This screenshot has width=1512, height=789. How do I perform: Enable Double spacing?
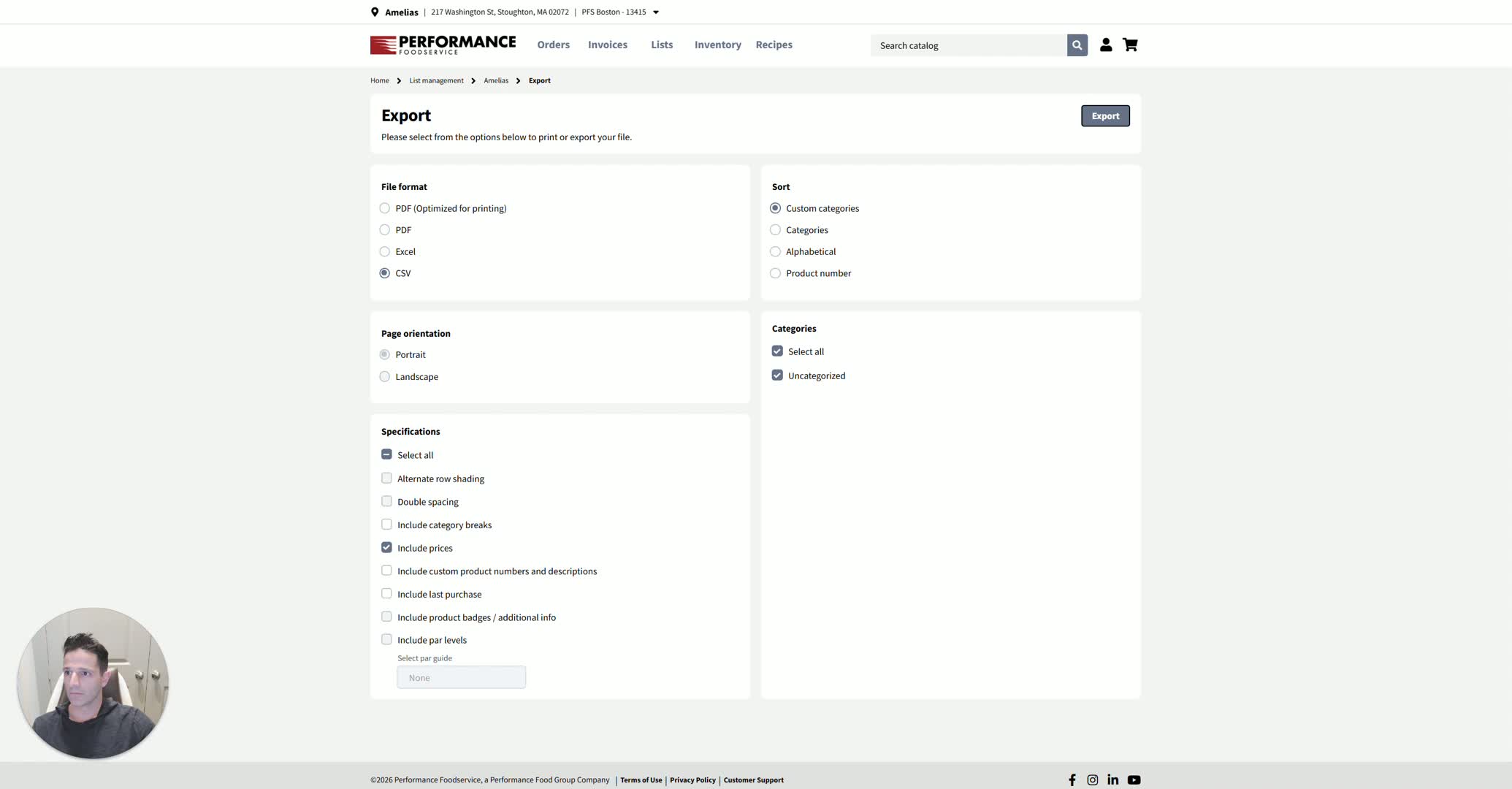pyautogui.click(x=386, y=501)
